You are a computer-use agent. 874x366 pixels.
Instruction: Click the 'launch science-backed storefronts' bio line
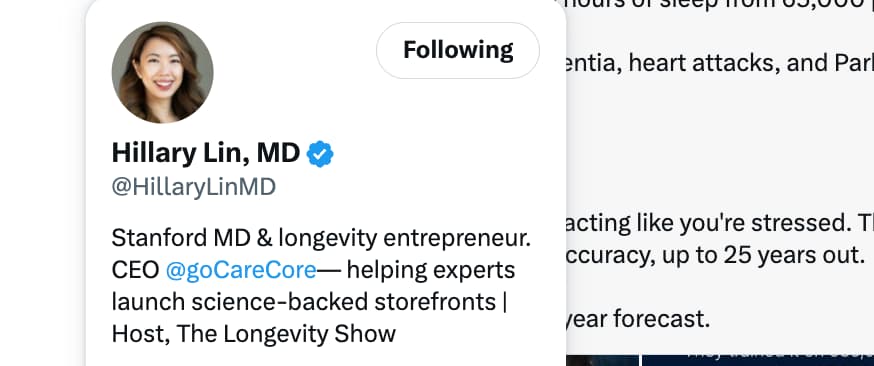pyautogui.click(x=304, y=302)
